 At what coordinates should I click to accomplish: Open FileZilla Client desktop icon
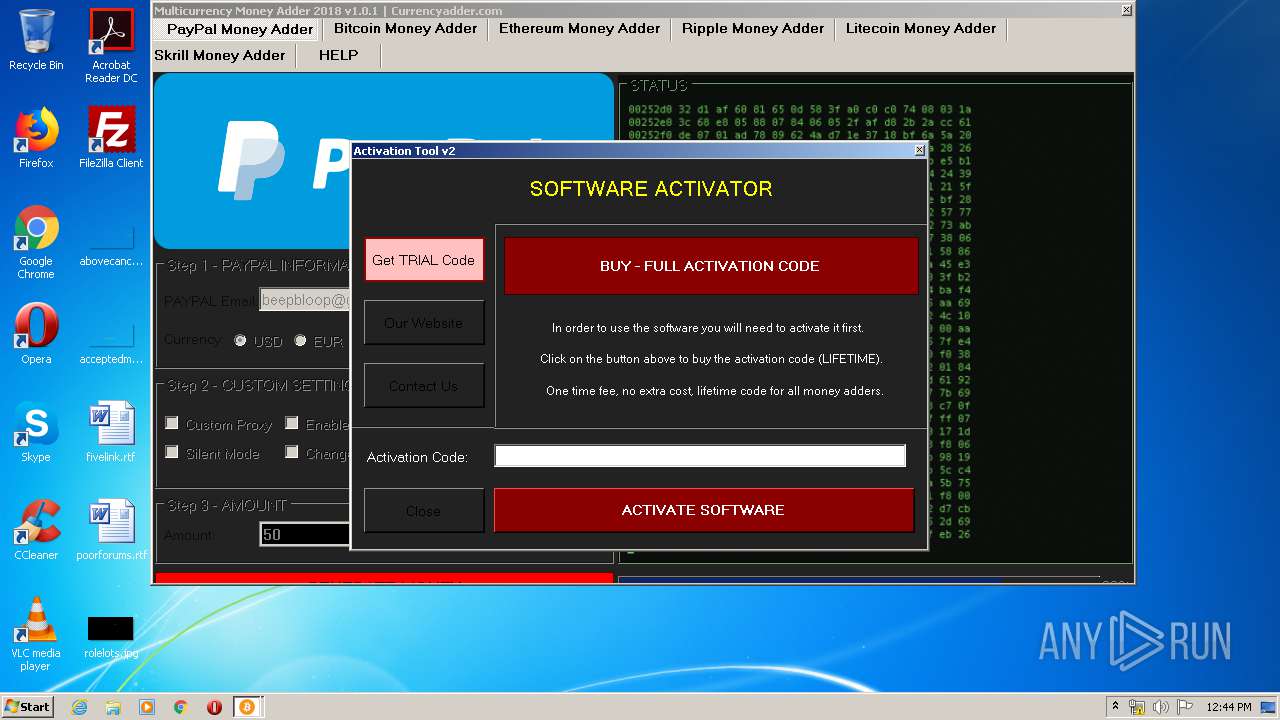pos(111,138)
